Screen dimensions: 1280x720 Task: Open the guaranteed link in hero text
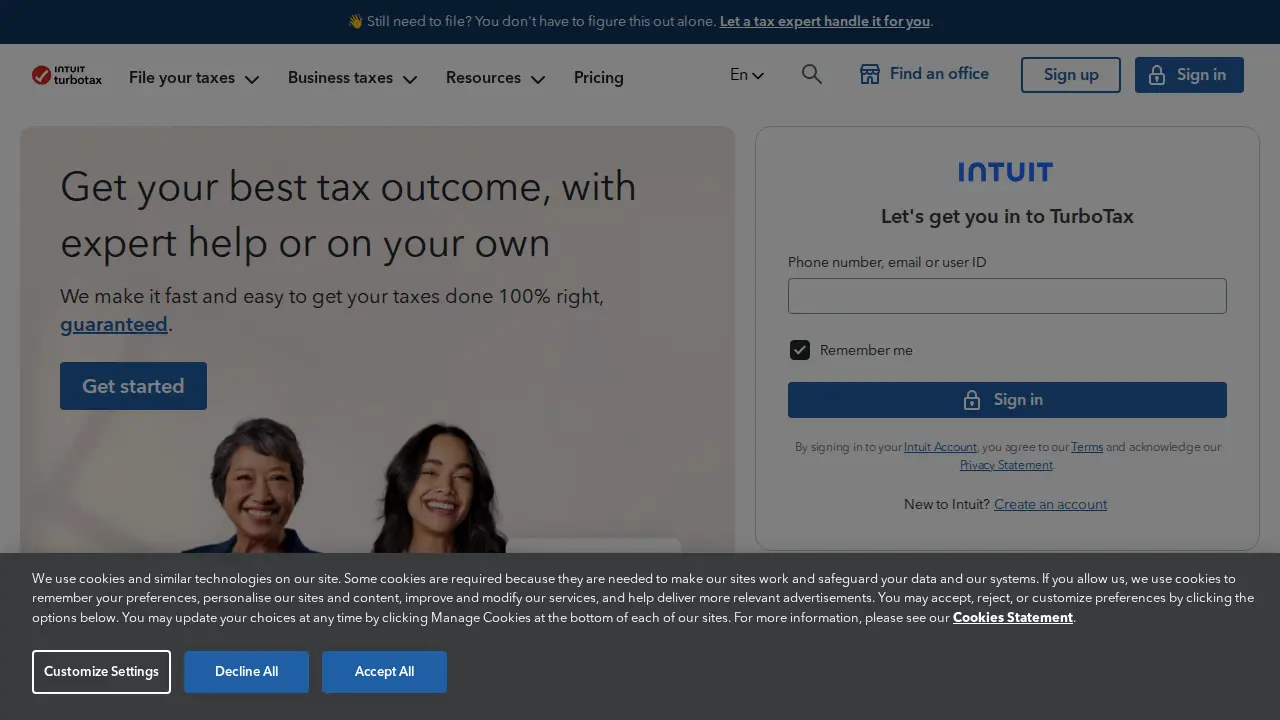tap(114, 324)
